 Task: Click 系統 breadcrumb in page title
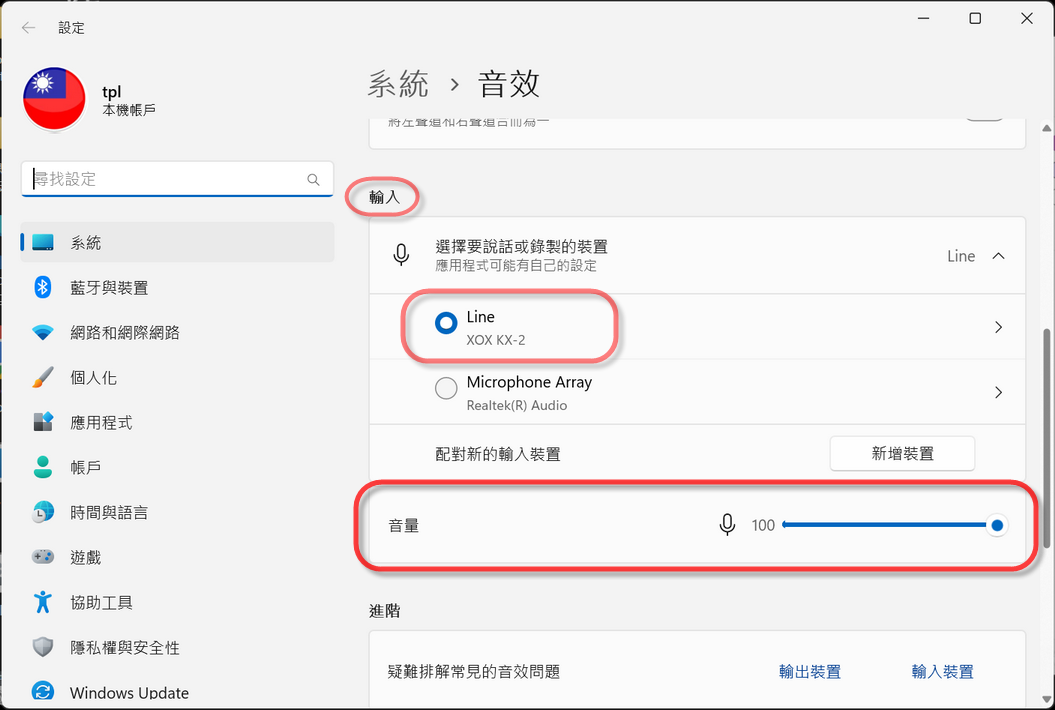(x=398, y=84)
